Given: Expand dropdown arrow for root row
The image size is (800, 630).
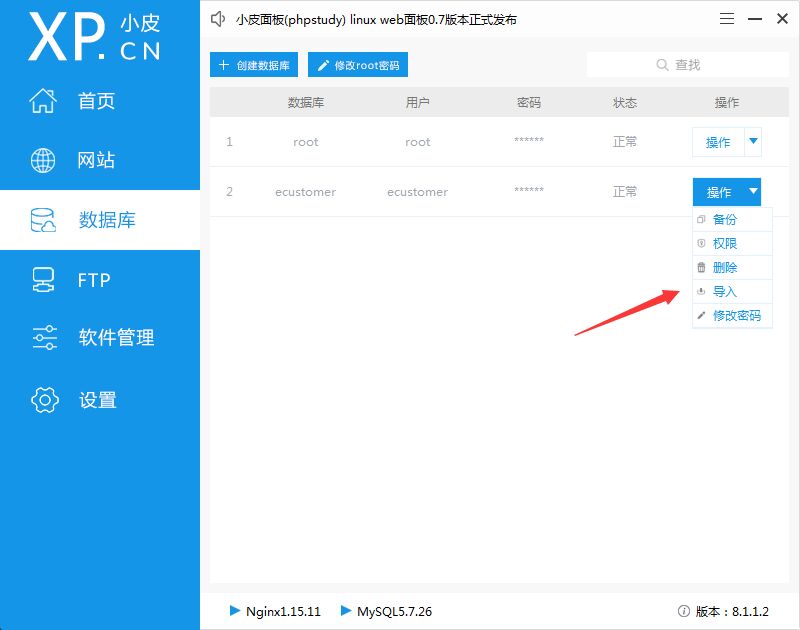Looking at the screenshot, I should (753, 141).
